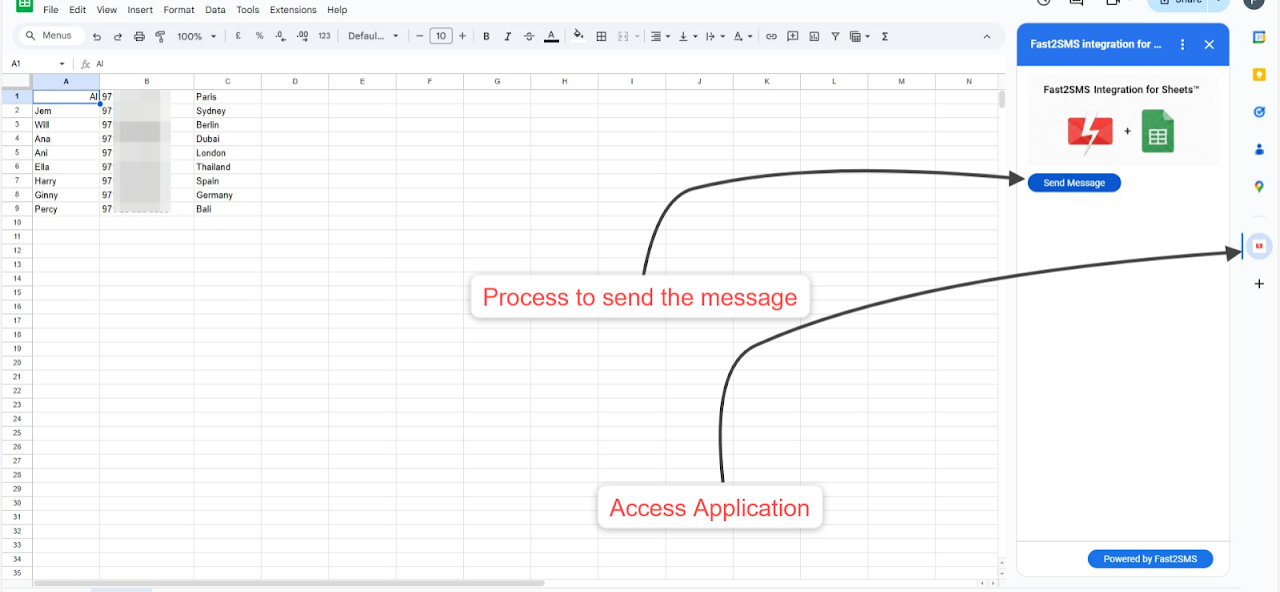Open Google Maps from the side panel

tap(1259, 186)
